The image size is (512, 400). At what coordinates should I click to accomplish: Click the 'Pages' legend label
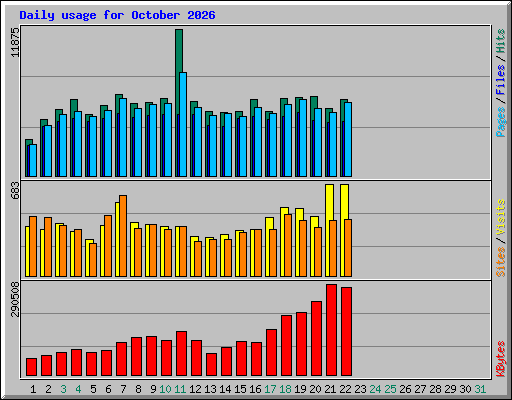tap(501, 122)
